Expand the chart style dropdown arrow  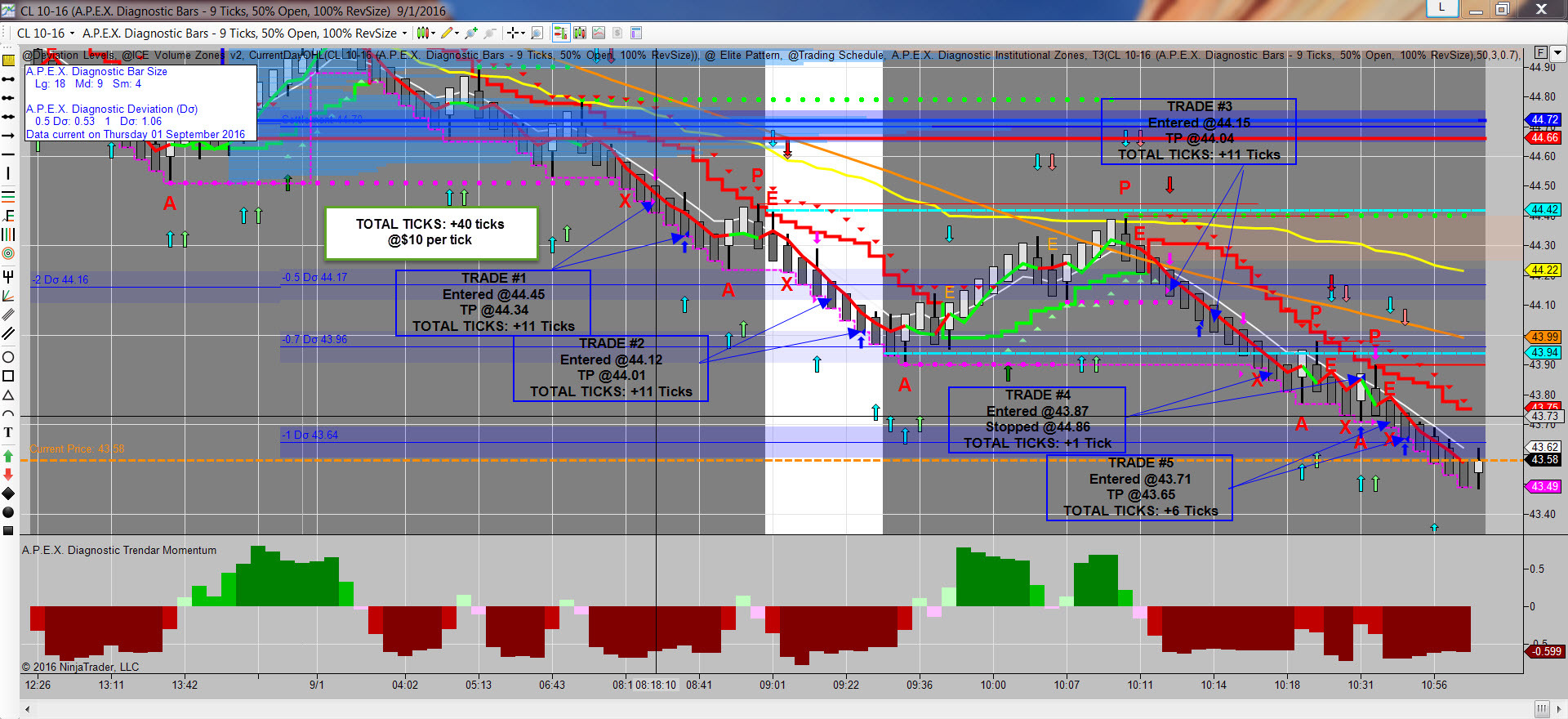(x=433, y=33)
